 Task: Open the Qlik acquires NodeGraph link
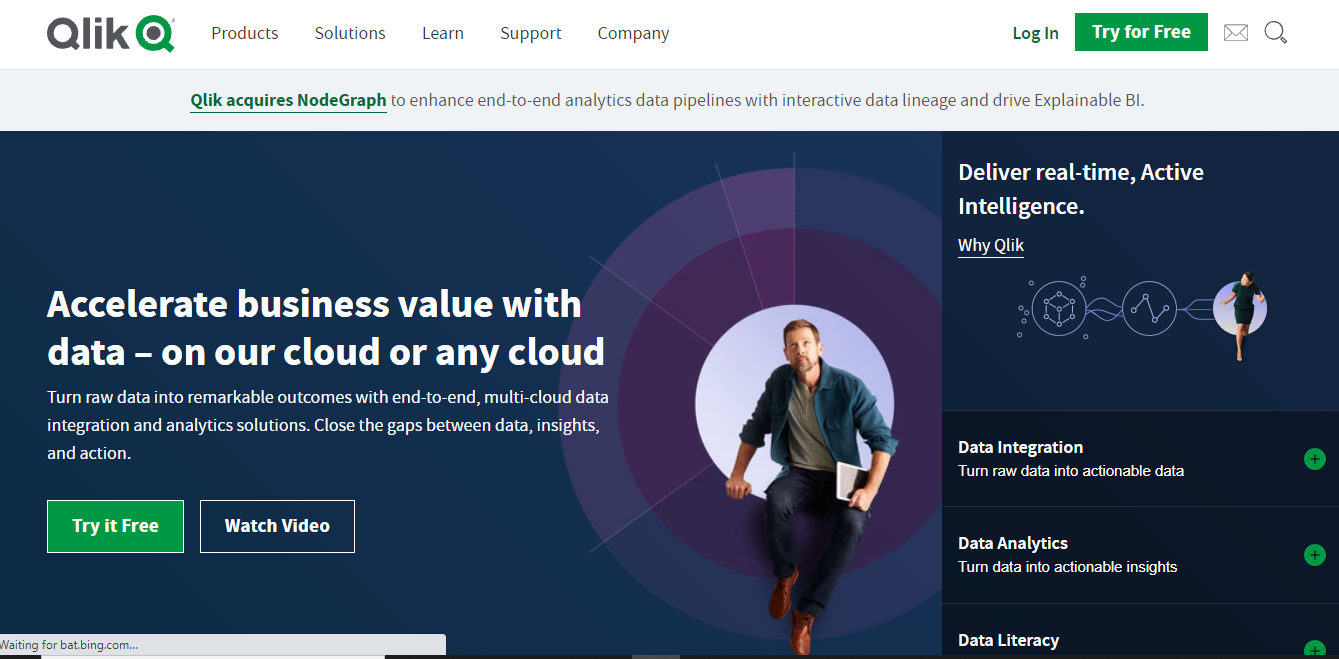click(288, 100)
